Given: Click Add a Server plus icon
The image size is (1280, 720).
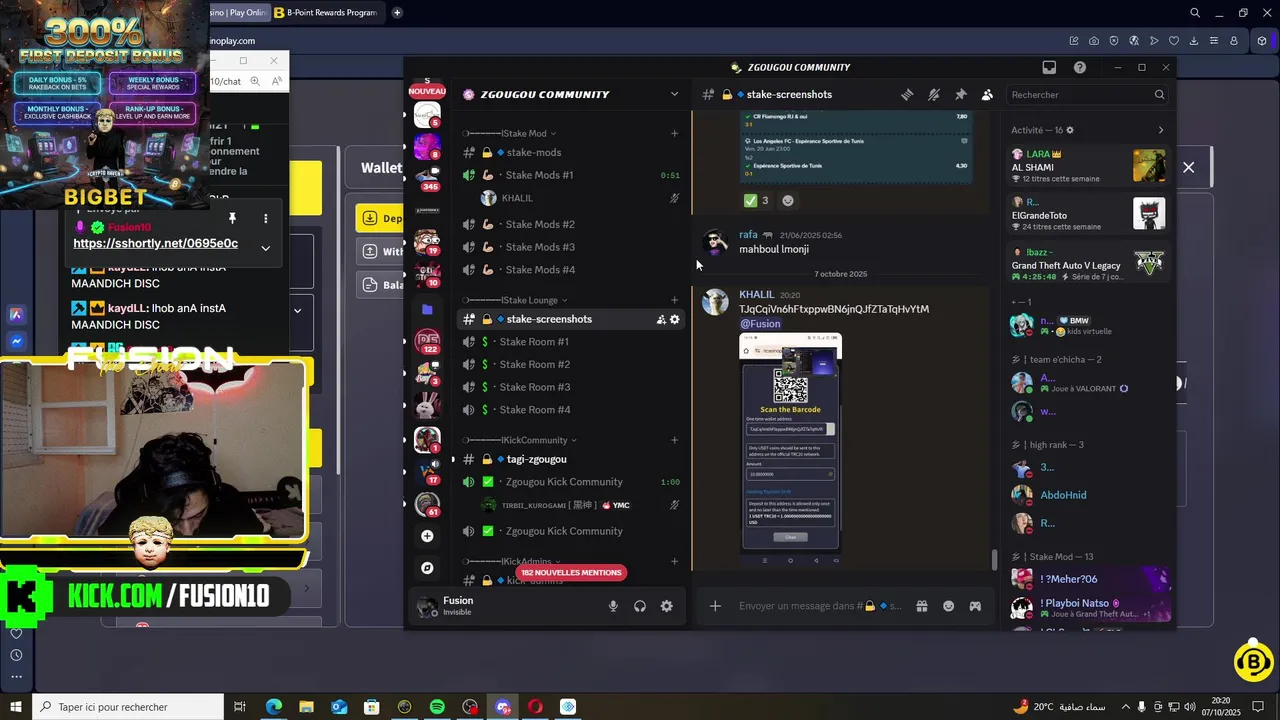Looking at the screenshot, I should tap(427, 536).
